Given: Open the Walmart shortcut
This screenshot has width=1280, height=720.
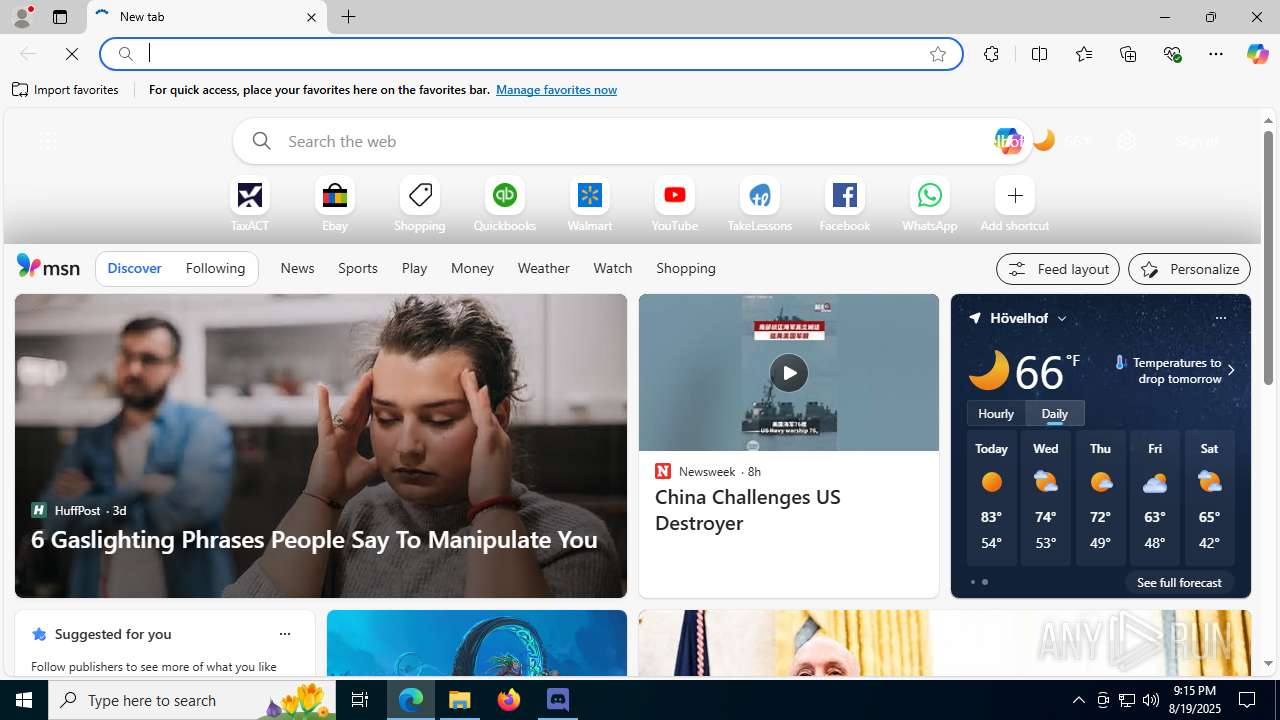Looking at the screenshot, I should (x=589, y=204).
